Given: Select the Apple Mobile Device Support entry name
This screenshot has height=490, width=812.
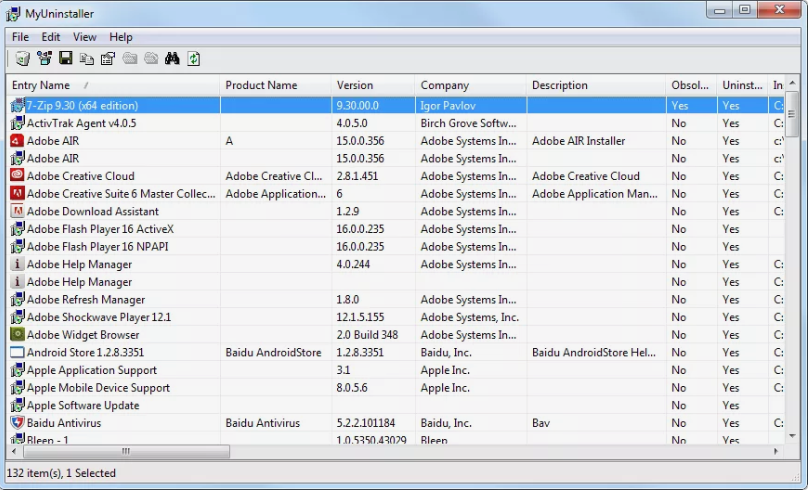Looking at the screenshot, I should [98, 388].
